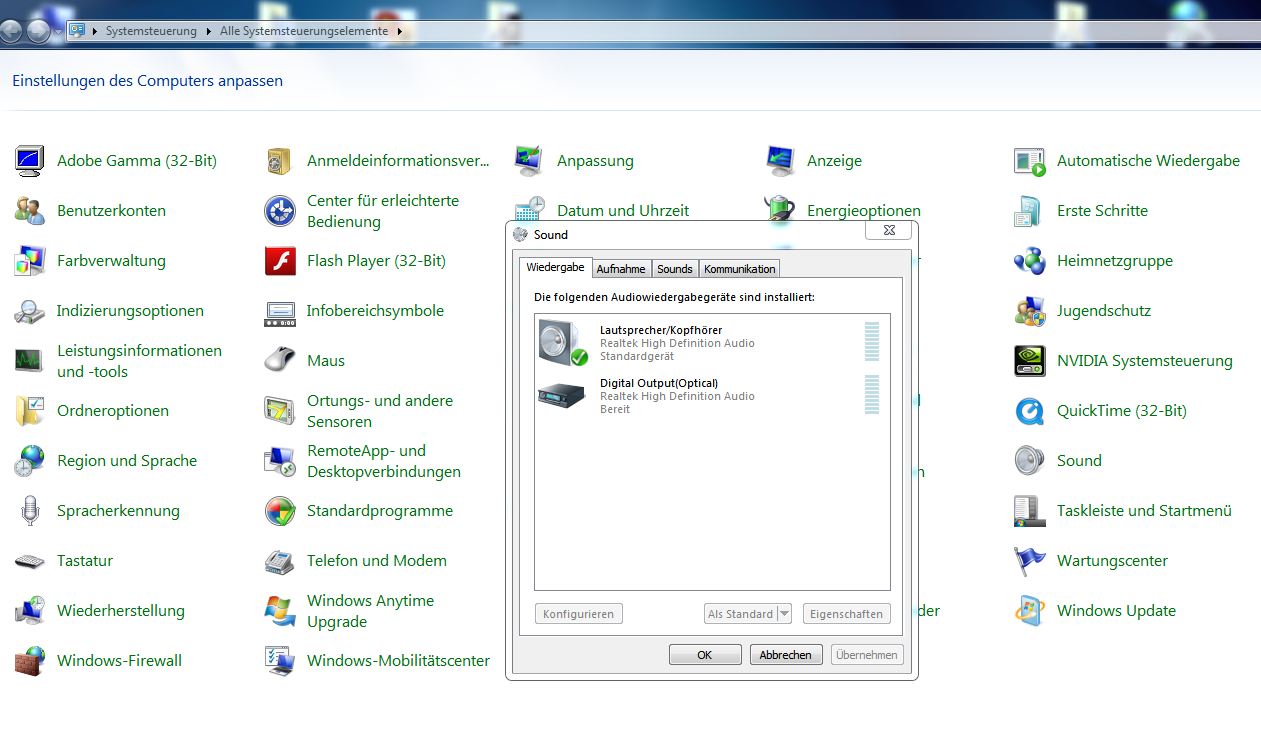This screenshot has height=754, width=1261.
Task: Expand dropdown after Systemsteuerung in address bar
Action: pyautogui.click(x=209, y=31)
